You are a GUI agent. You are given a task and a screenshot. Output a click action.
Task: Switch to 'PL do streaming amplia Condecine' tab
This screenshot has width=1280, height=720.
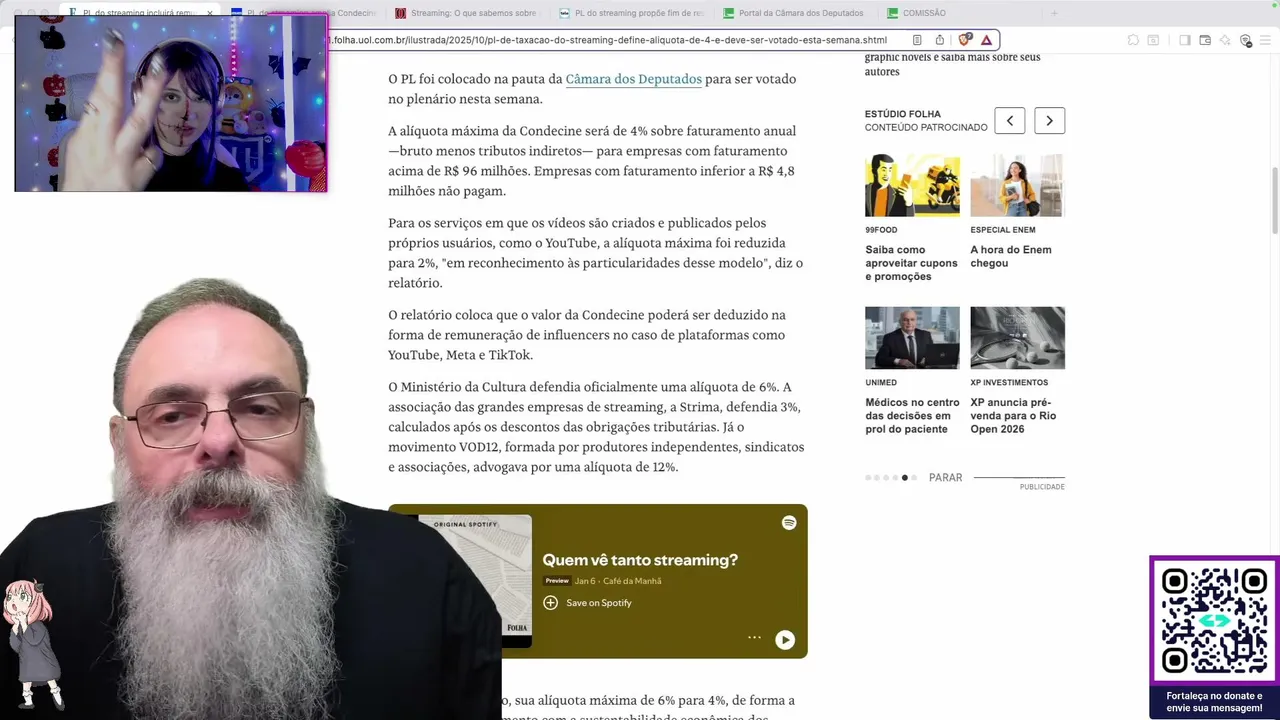304,13
